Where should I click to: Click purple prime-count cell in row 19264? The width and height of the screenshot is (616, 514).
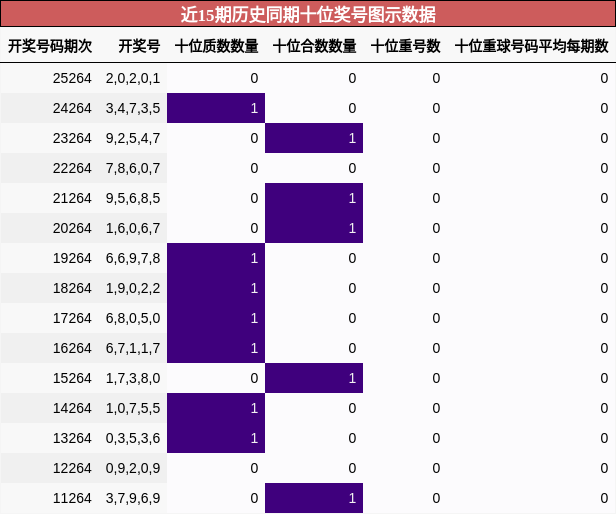(x=216, y=258)
